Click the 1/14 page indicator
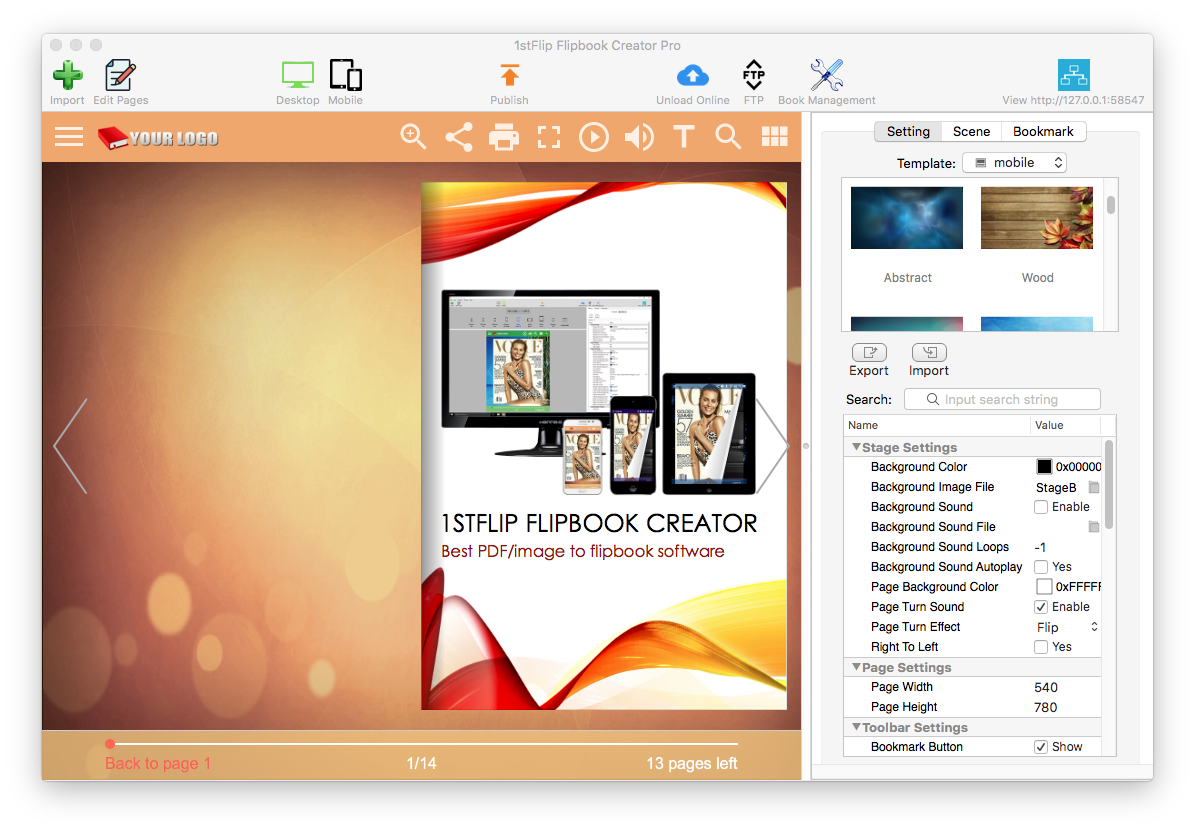The image size is (1195, 831). tap(421, 763)
